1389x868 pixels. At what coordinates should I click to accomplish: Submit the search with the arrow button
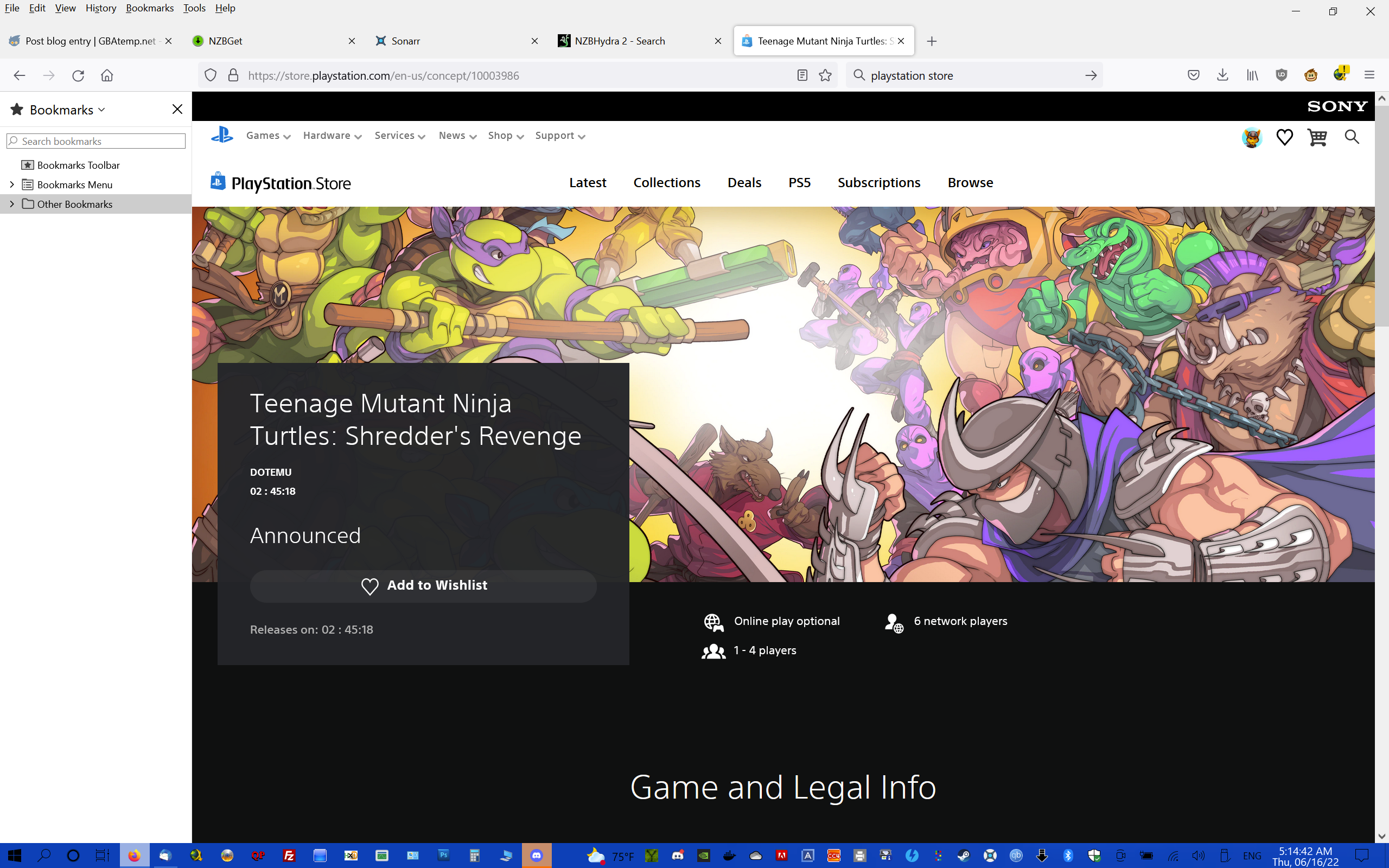point(1091,75)
